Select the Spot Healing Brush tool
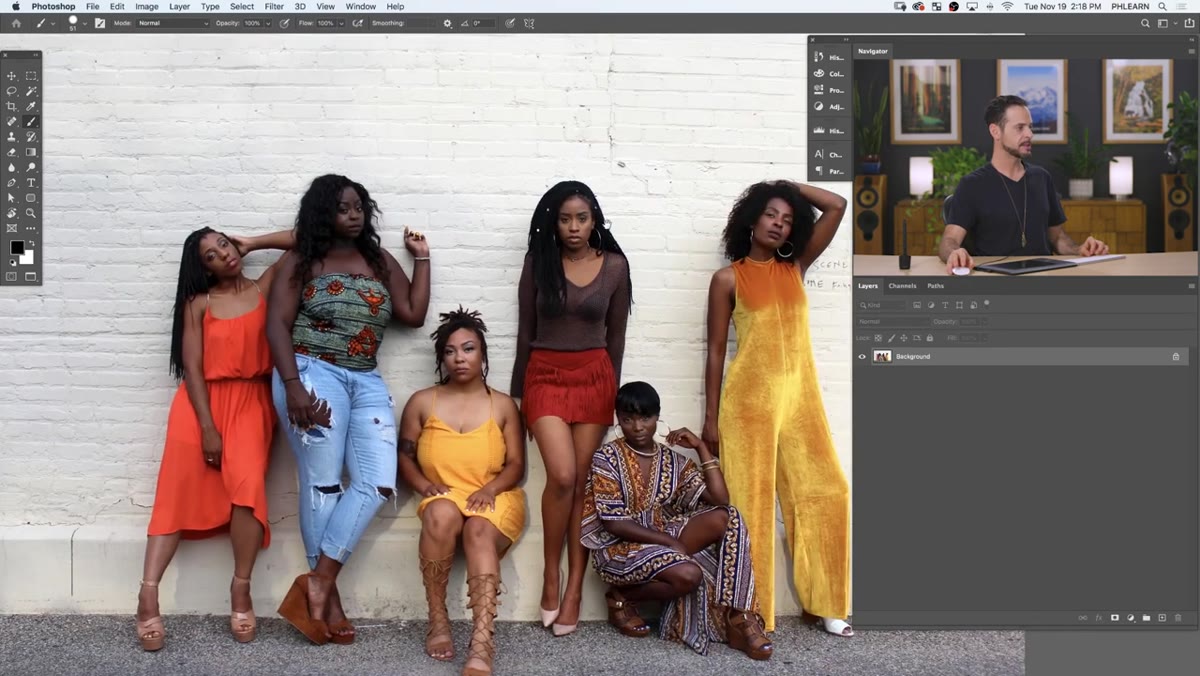Image resolution: width=1200 pixels, height=676 pixels. tap(12, 121)
